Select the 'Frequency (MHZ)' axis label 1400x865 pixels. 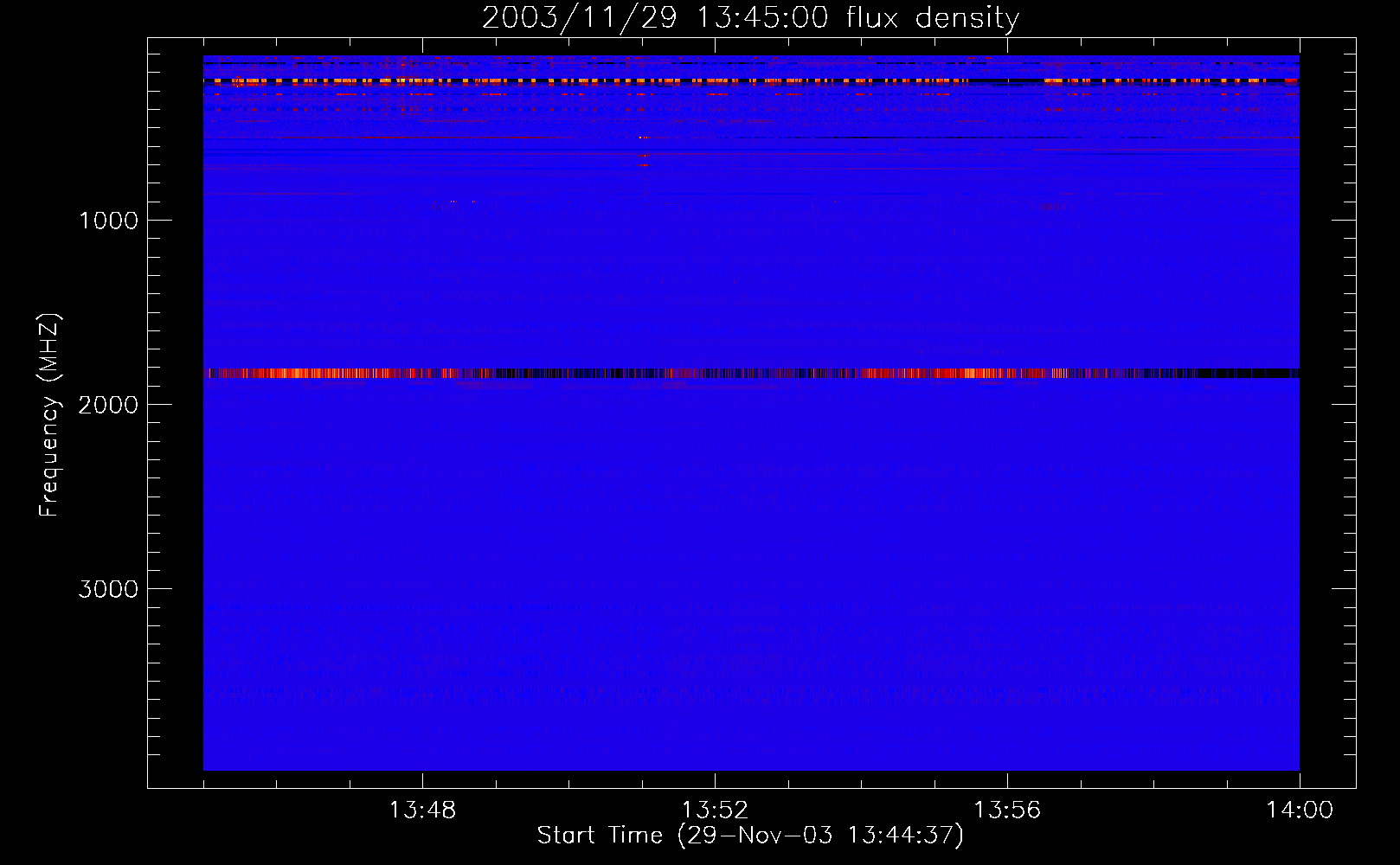pyautogui.click(x=50, y=414)
